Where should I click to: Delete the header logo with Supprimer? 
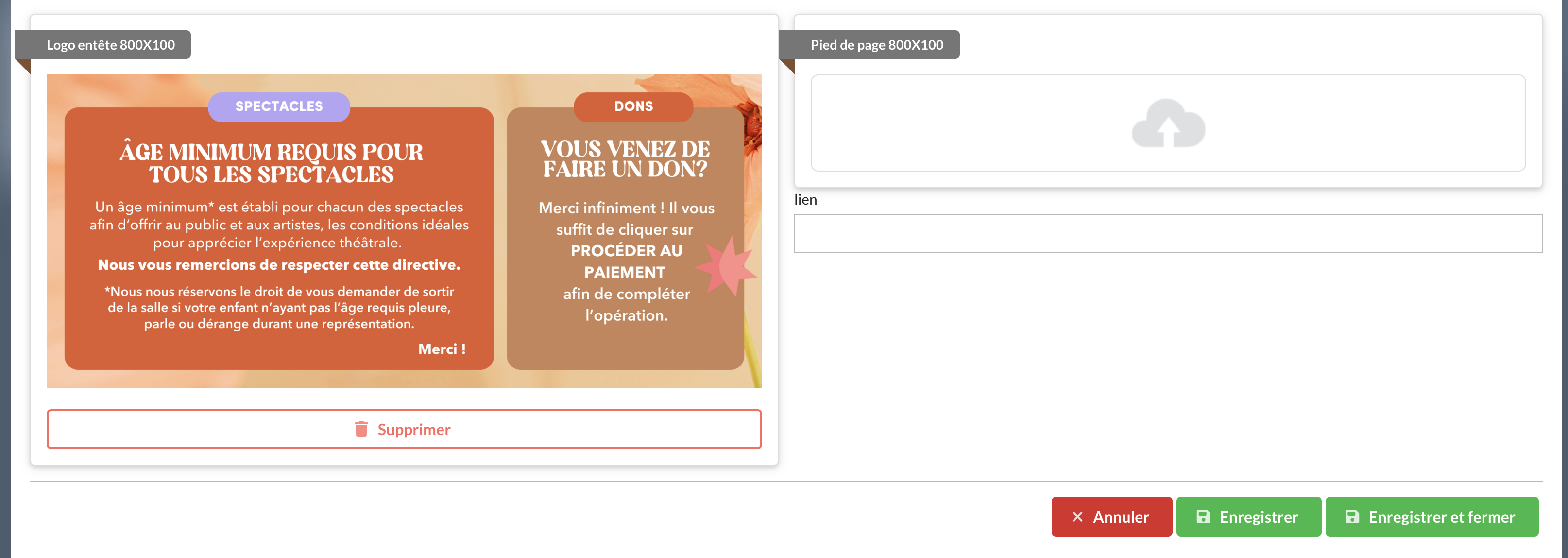[x=404, y=430]
